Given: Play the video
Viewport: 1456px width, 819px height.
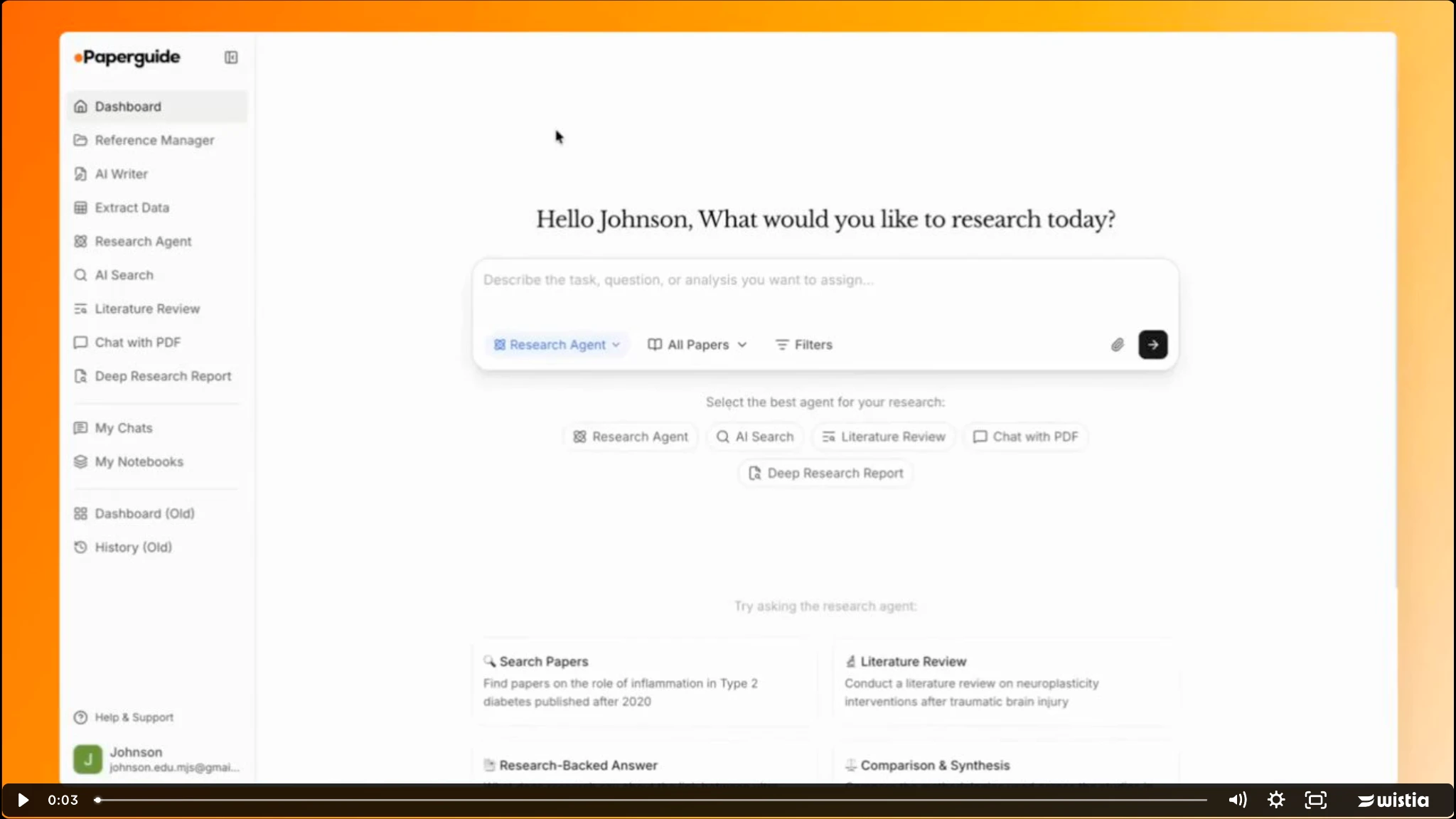Looking at the screenshot, I should click(23, 800).
